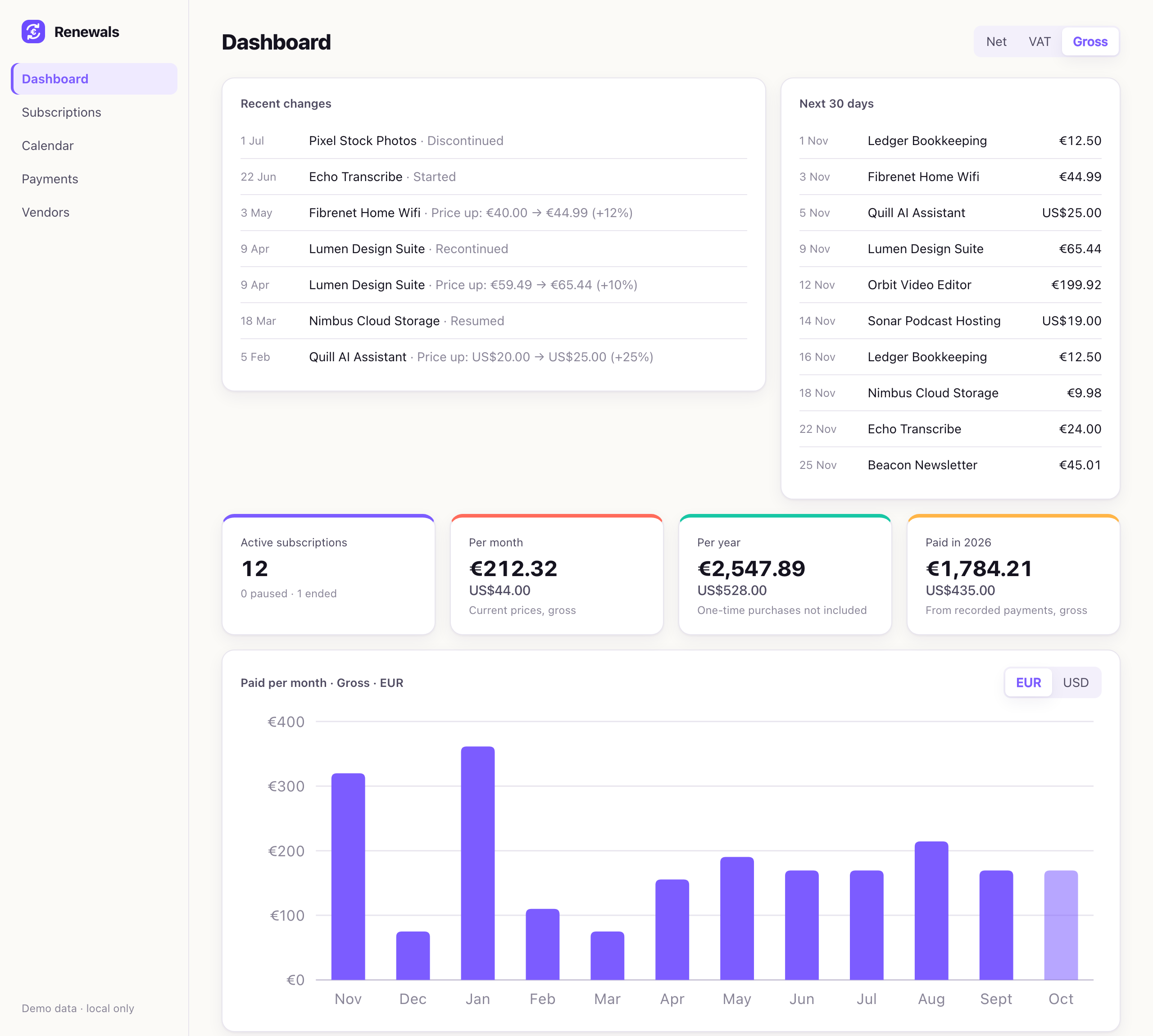Viewport: 1153px width, 1036px height.
Task: Click Beacon Newsletter €45.01 renewal
Action: pyautogui.click(x=950, y=465)
